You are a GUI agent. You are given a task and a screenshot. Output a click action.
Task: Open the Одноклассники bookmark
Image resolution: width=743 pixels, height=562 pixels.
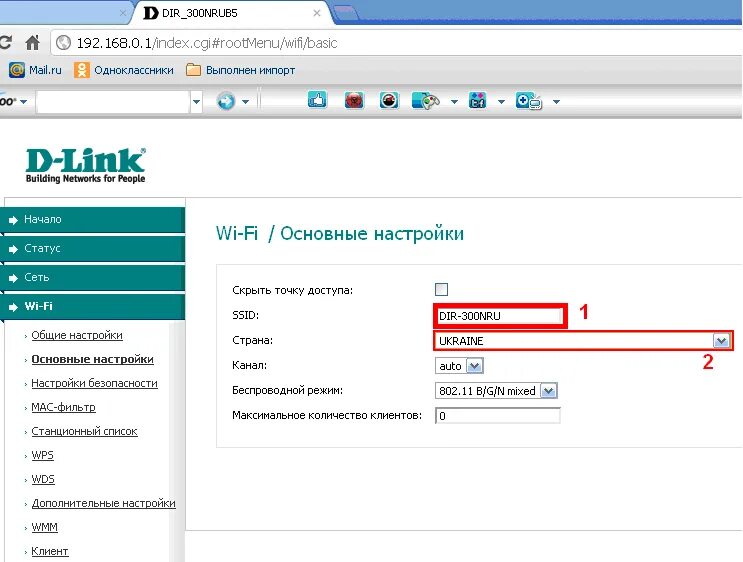coord(124,70)
